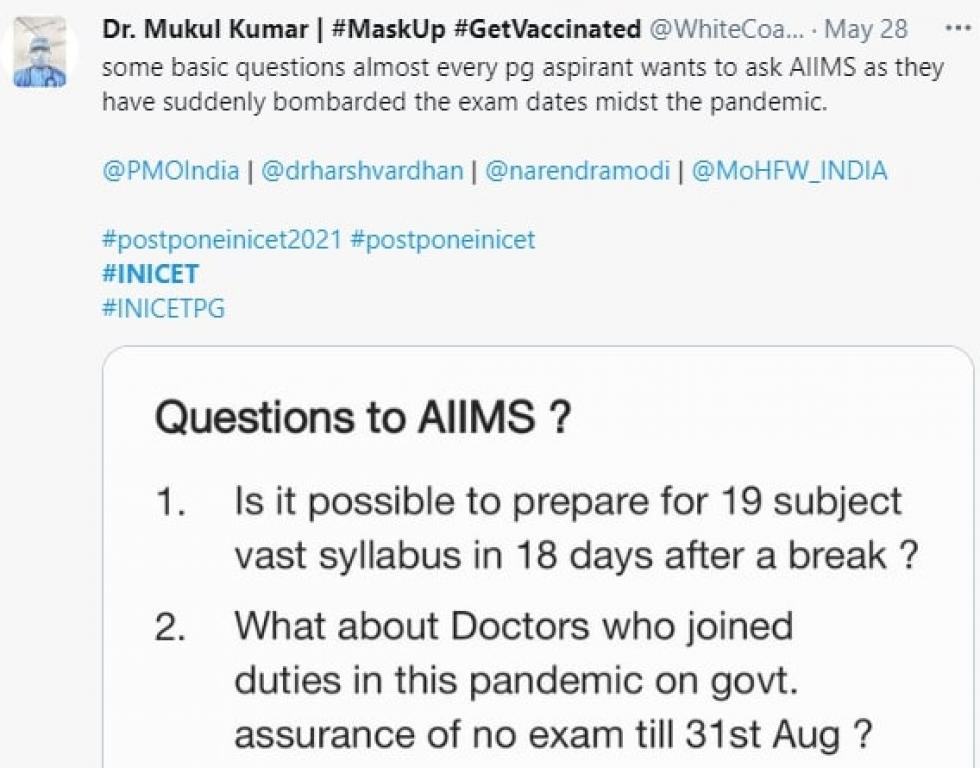Select the #postponeinicet2021 hashtag
Screen dimensions: 980x768
221,240
